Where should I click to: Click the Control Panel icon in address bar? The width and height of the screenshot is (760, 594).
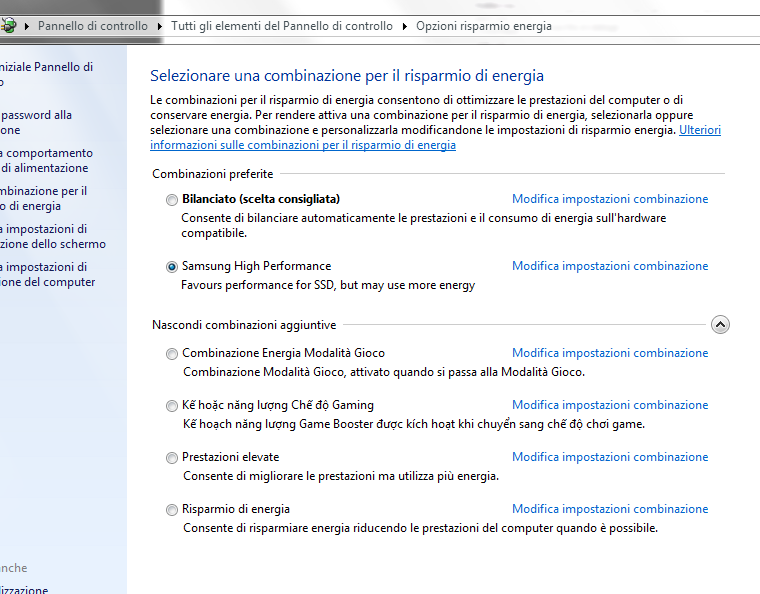click(x=8, y=26)
